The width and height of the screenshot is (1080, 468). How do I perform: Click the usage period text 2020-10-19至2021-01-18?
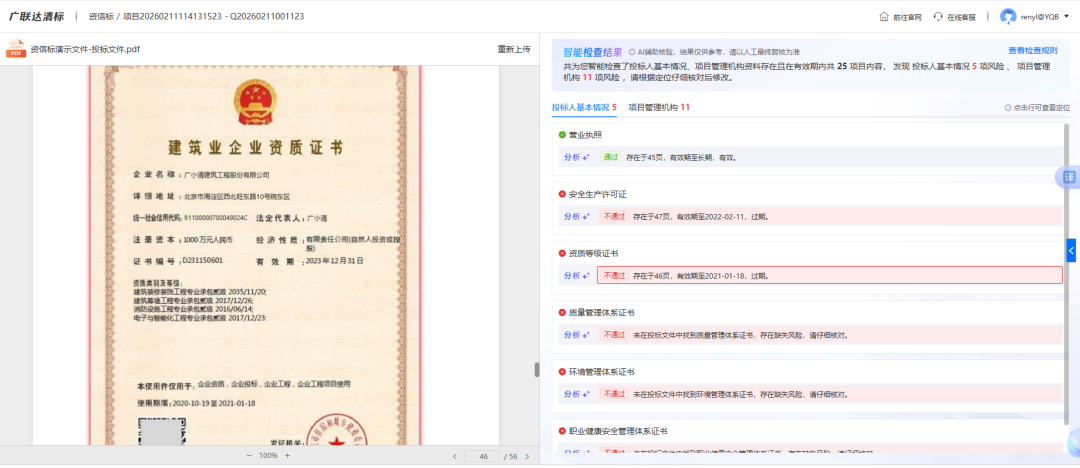pos(214,403)
